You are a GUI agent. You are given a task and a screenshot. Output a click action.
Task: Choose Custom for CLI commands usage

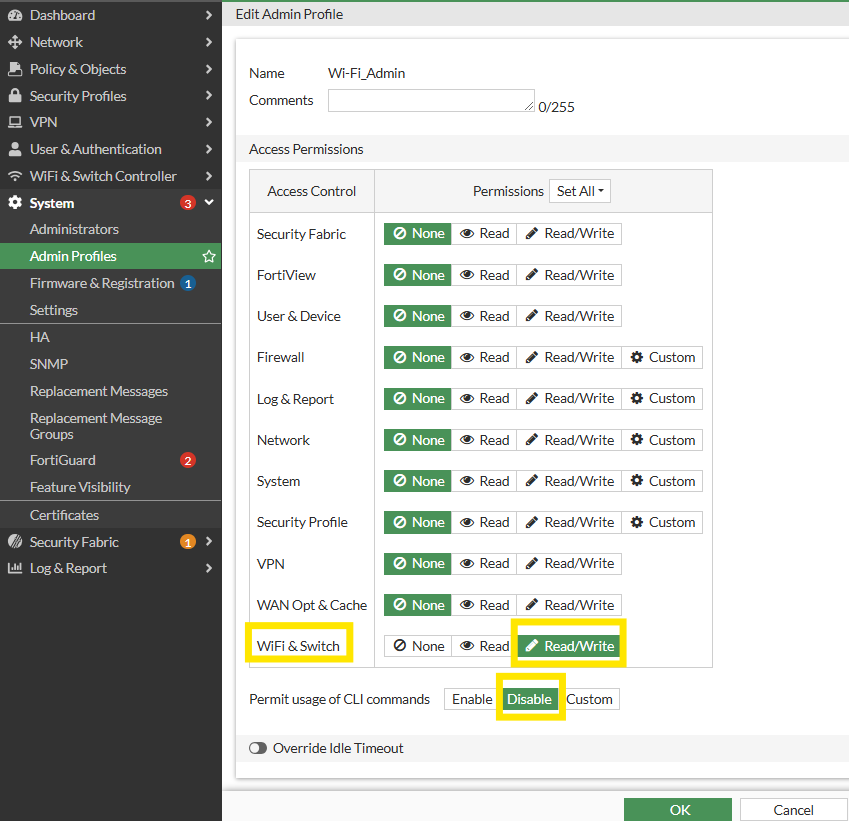click(x=589, y=699)
